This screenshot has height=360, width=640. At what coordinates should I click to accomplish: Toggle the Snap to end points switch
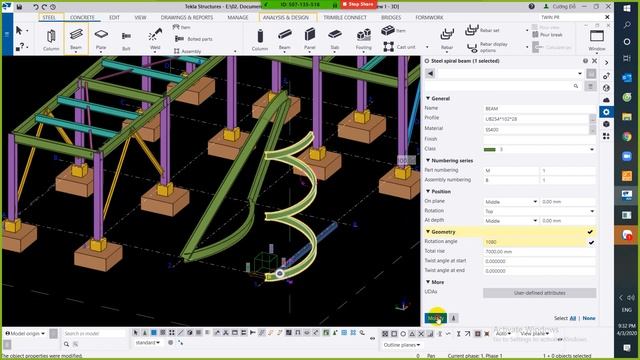coord(394,334)
